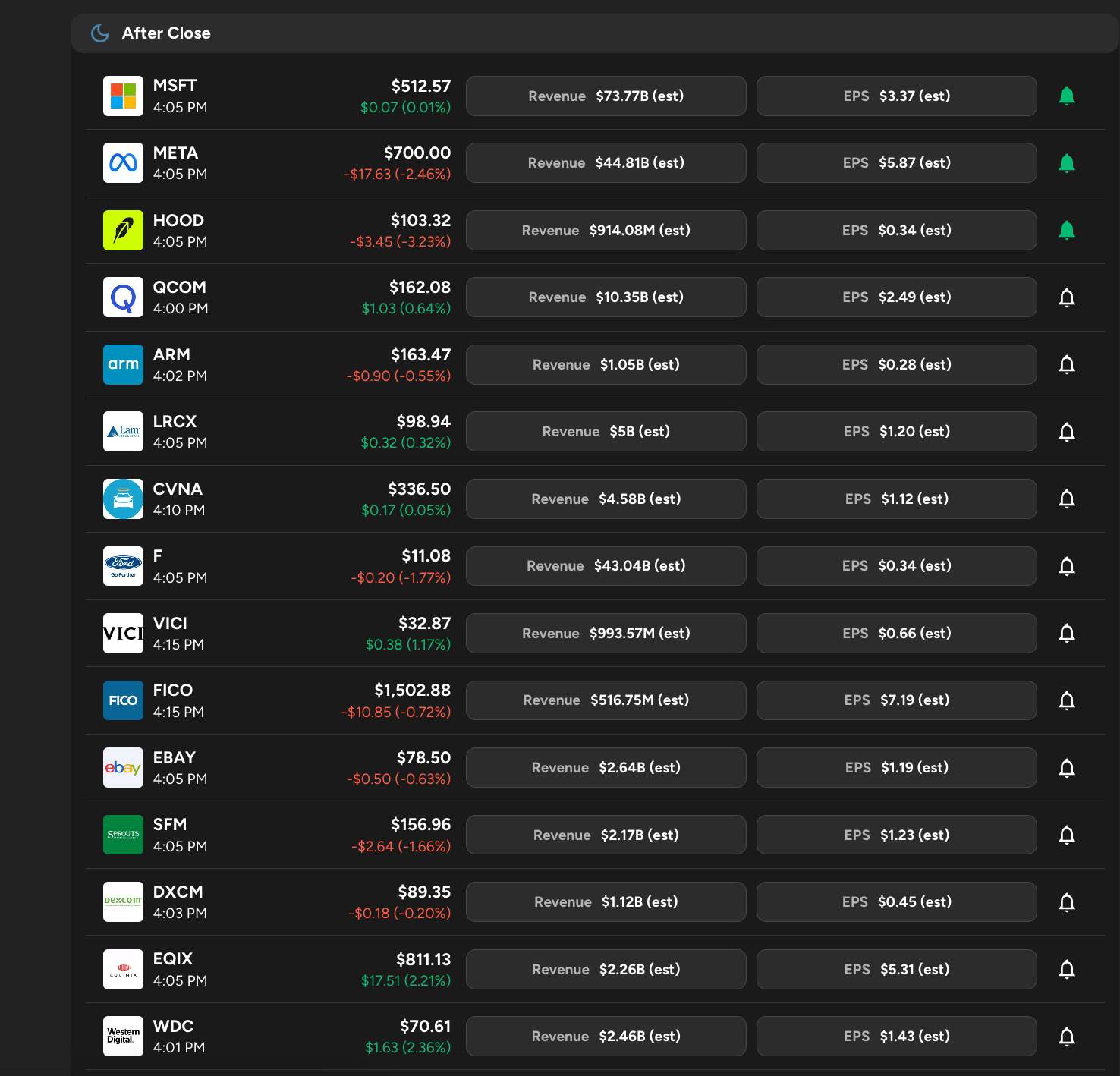Click DXCM report time 4:03 PM

(180, 914)
